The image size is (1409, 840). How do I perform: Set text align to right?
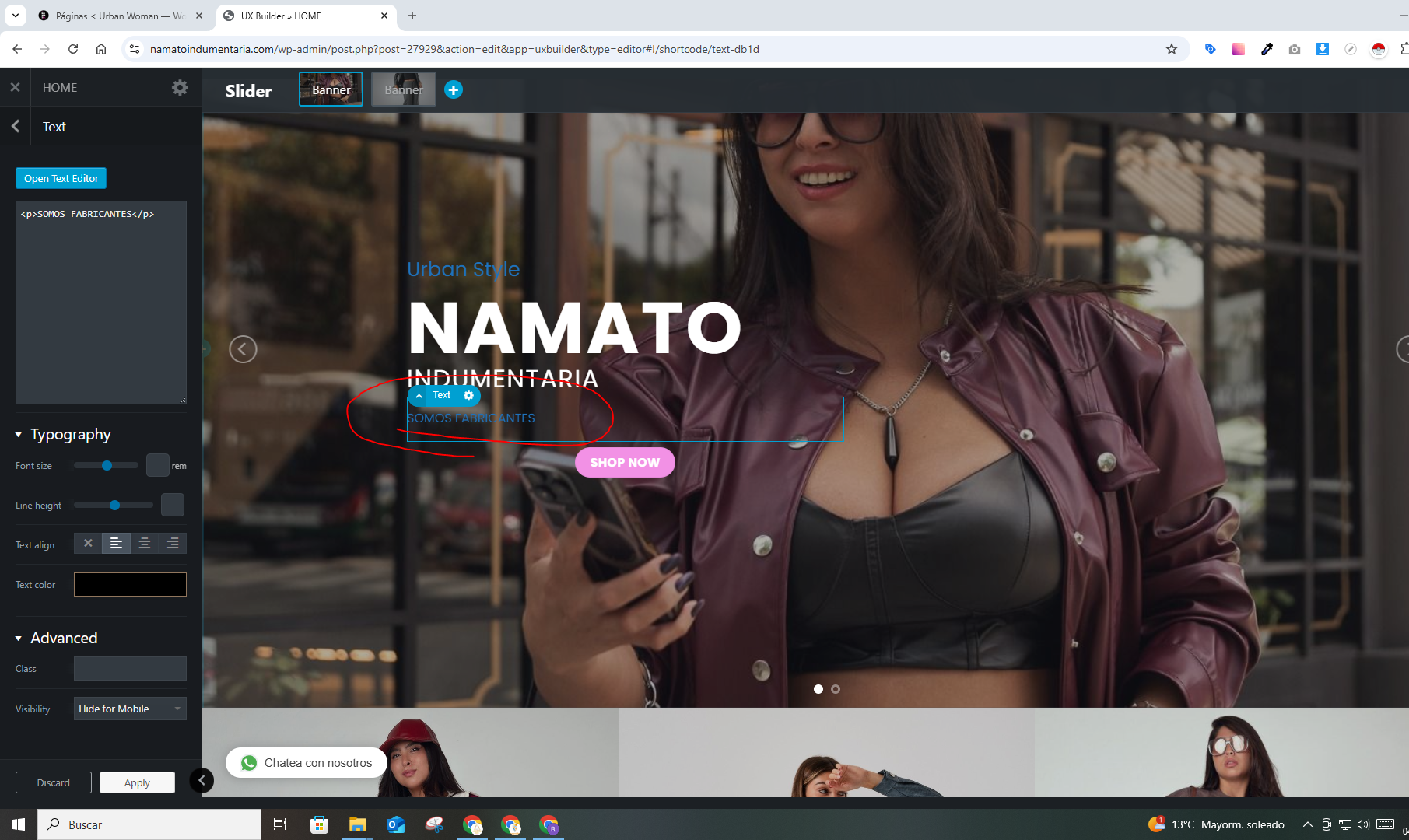[173, 543]
